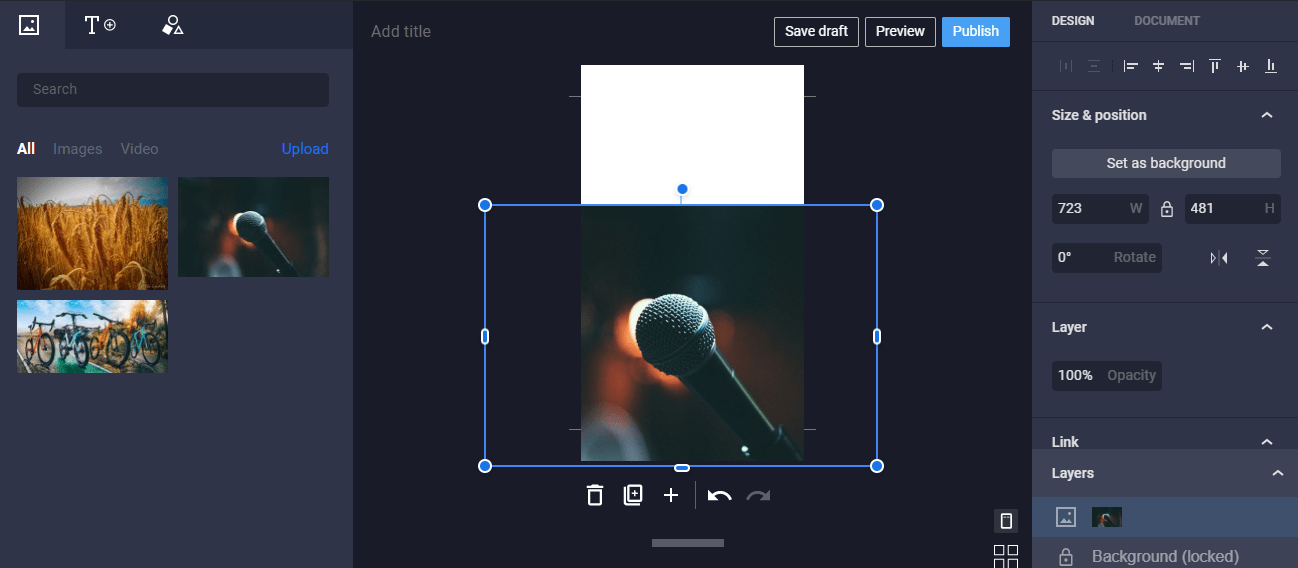Click the redo arrow
Screen dimensions: 1298x568
point(758,496)
